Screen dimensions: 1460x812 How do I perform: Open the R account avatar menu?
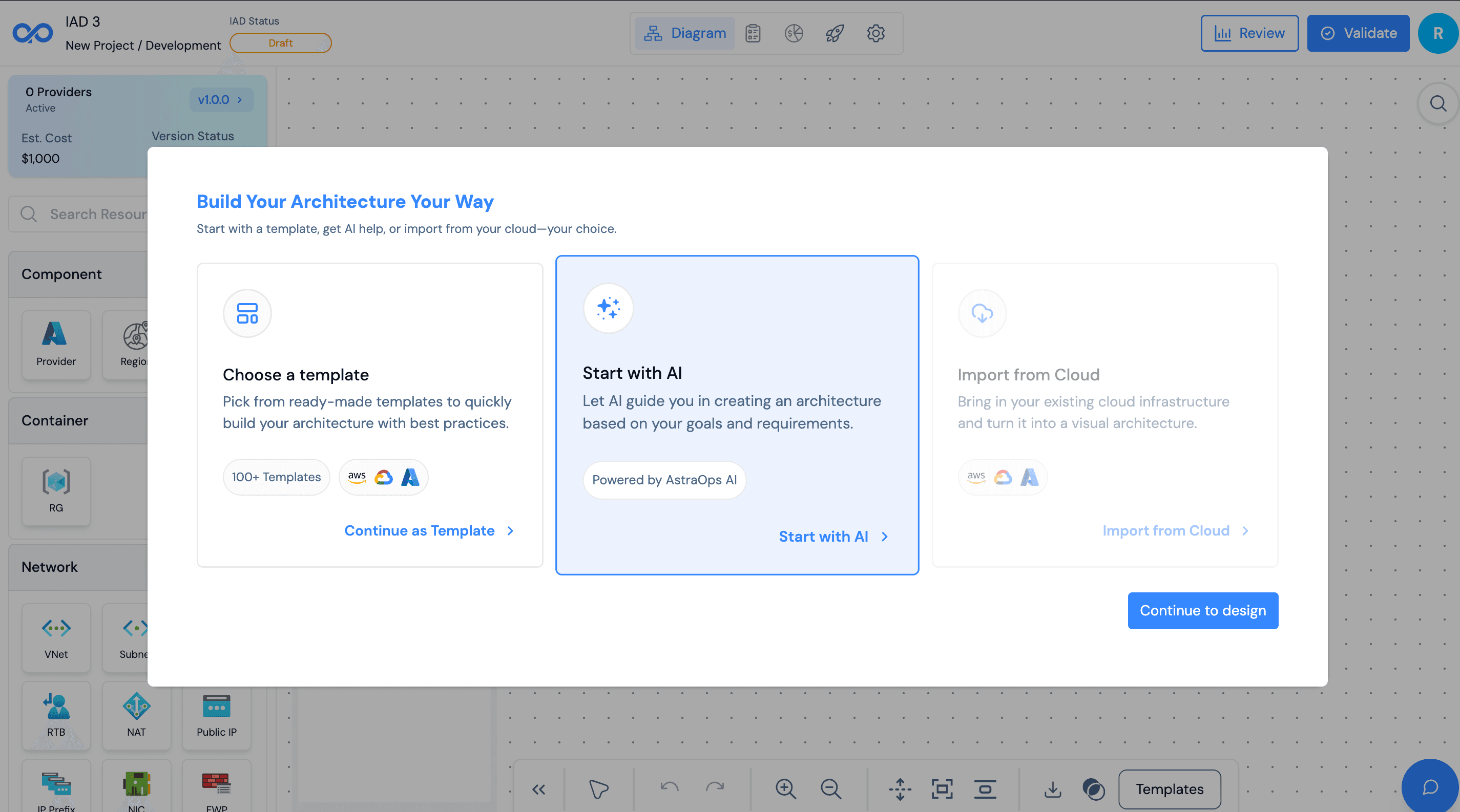pos(1437,33)
